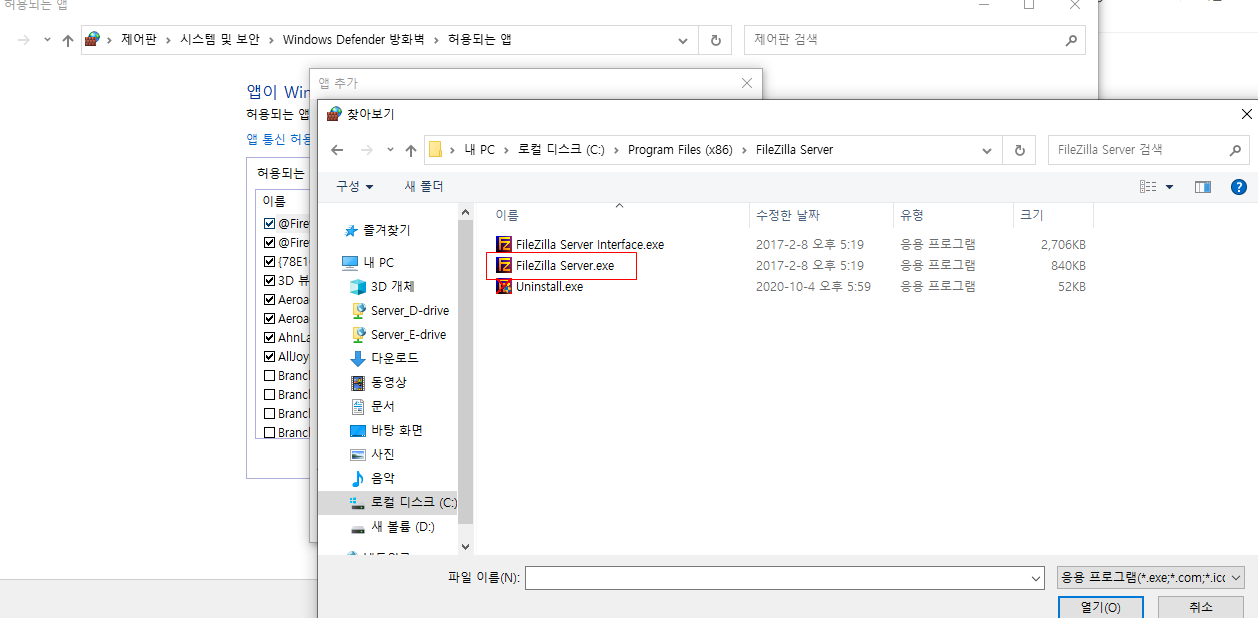Uncheck the {78E1 allowed app checkbox
1258x618 pixels.
269,261
